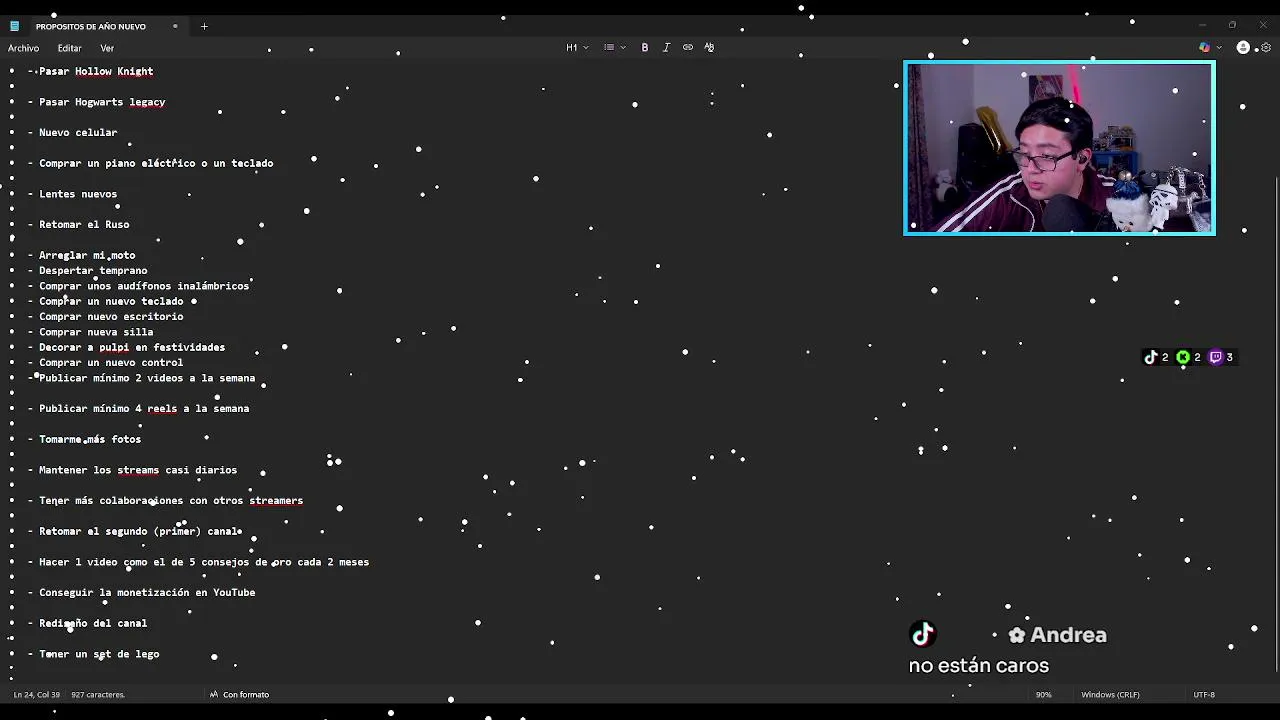Select the PROPOSITOS DE AÑO NUEVO tab
The height and width of the screenshot is (720, 1280).
coord(91,26)
